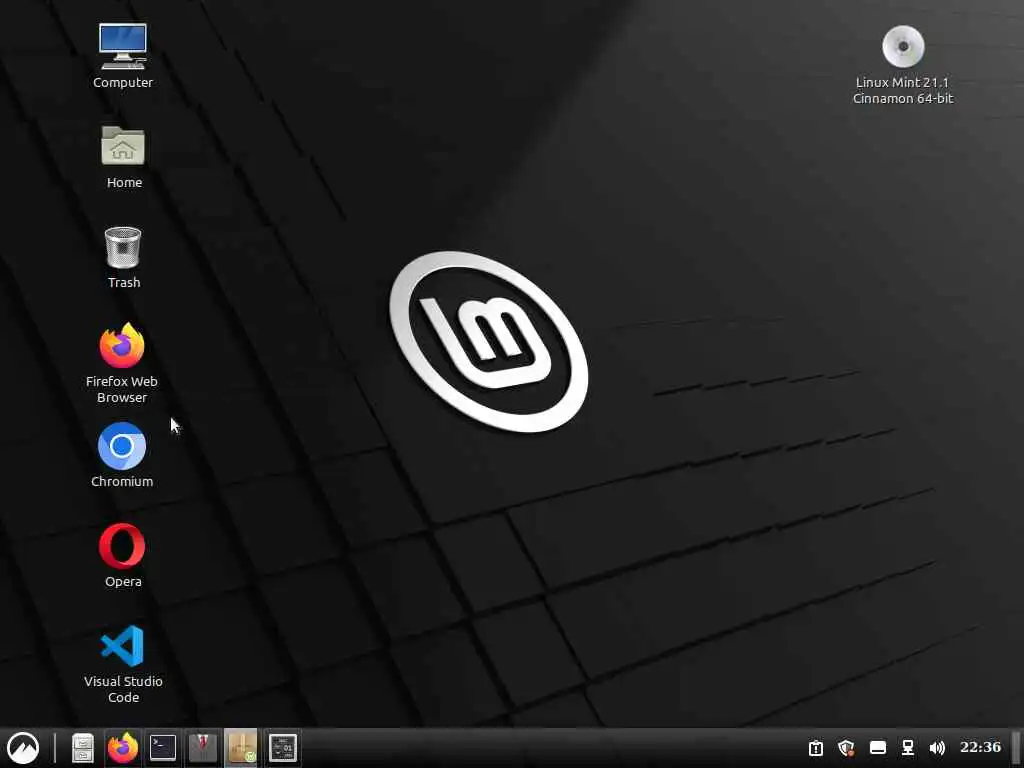The width and height of the screenshot is (1024, 768).
Task: Click the on-screen keyboard tray icon
Action: [878, 748]
